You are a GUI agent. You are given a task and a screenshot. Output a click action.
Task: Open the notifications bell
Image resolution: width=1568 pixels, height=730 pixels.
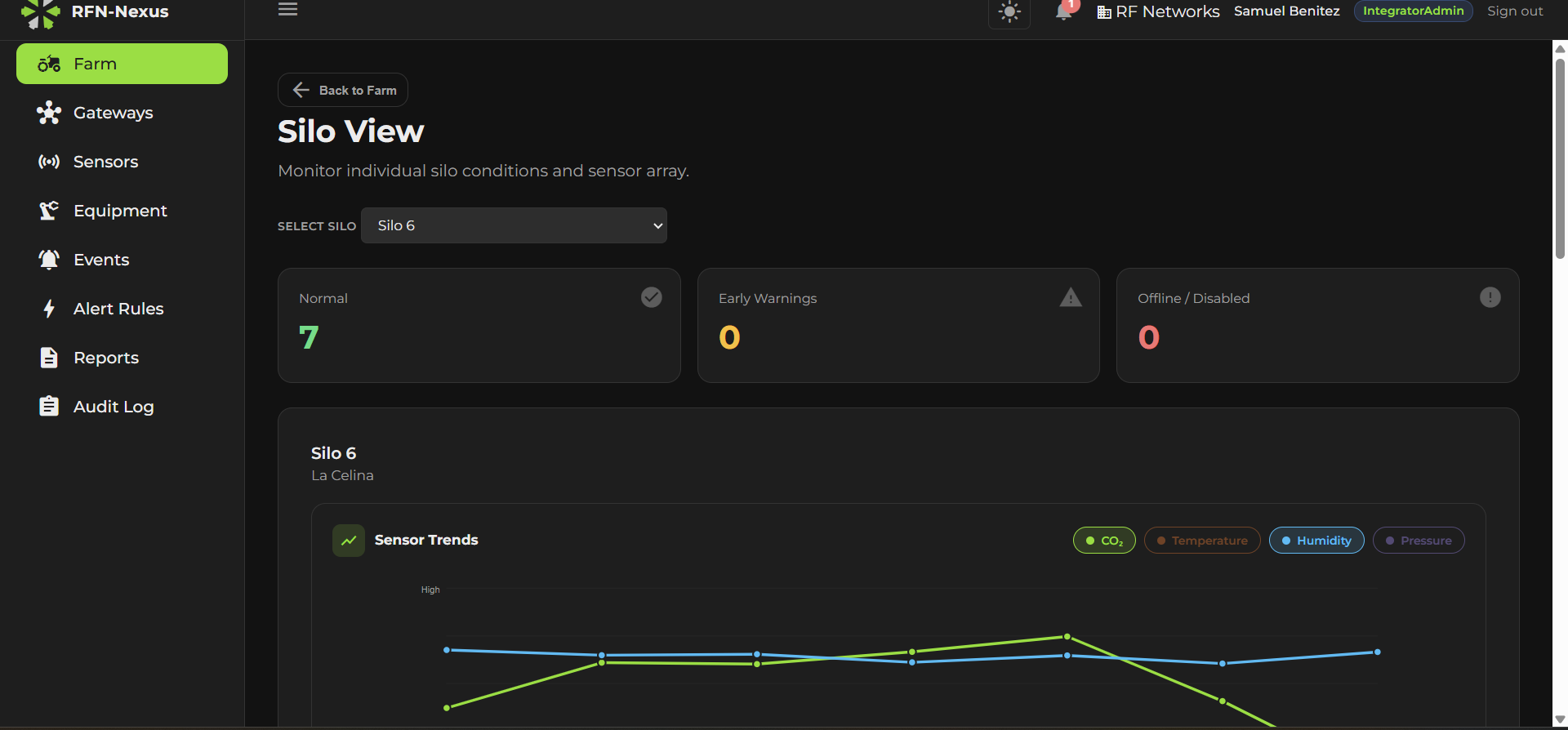[x=1064, y=11]
